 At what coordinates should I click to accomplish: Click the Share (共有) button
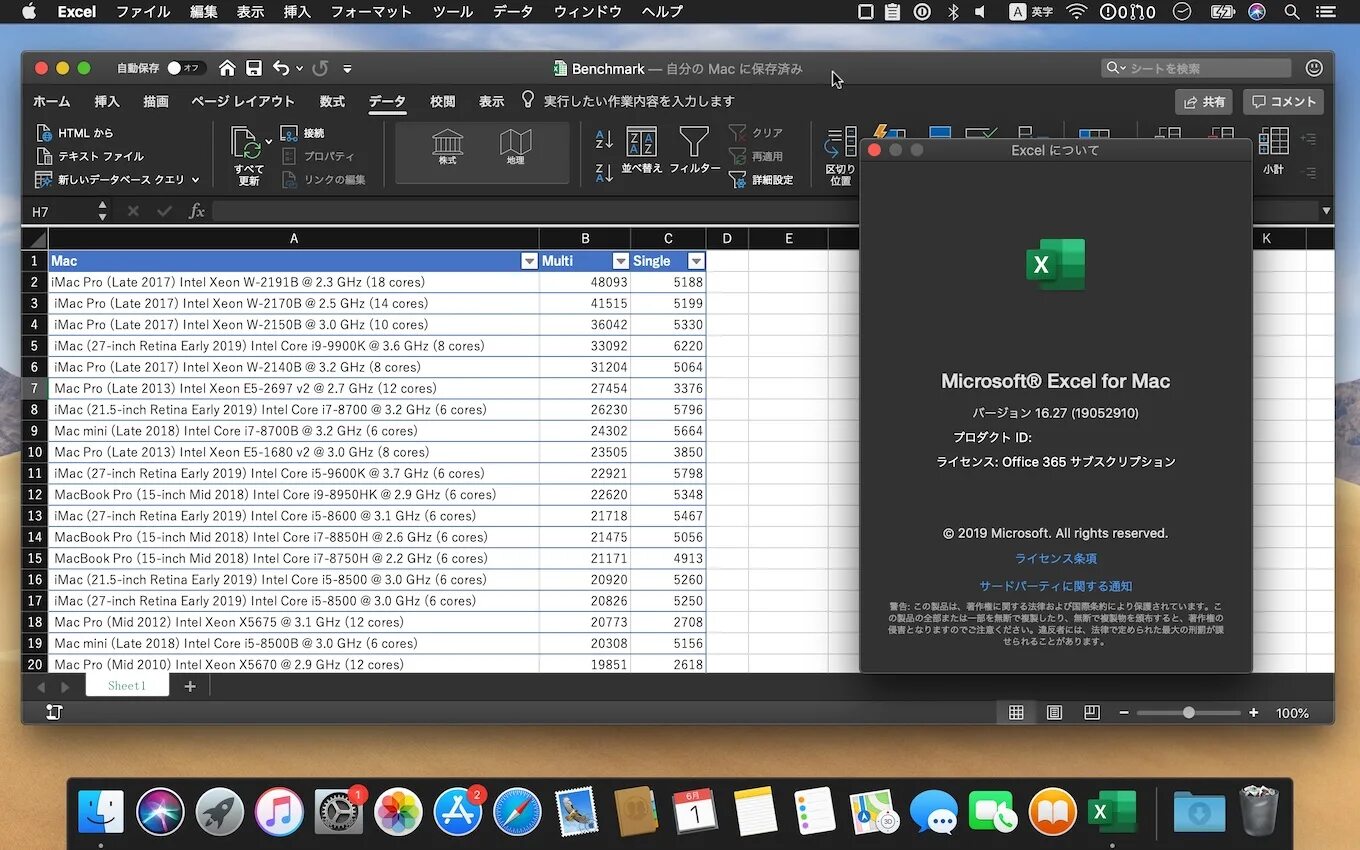[1204, 102]
